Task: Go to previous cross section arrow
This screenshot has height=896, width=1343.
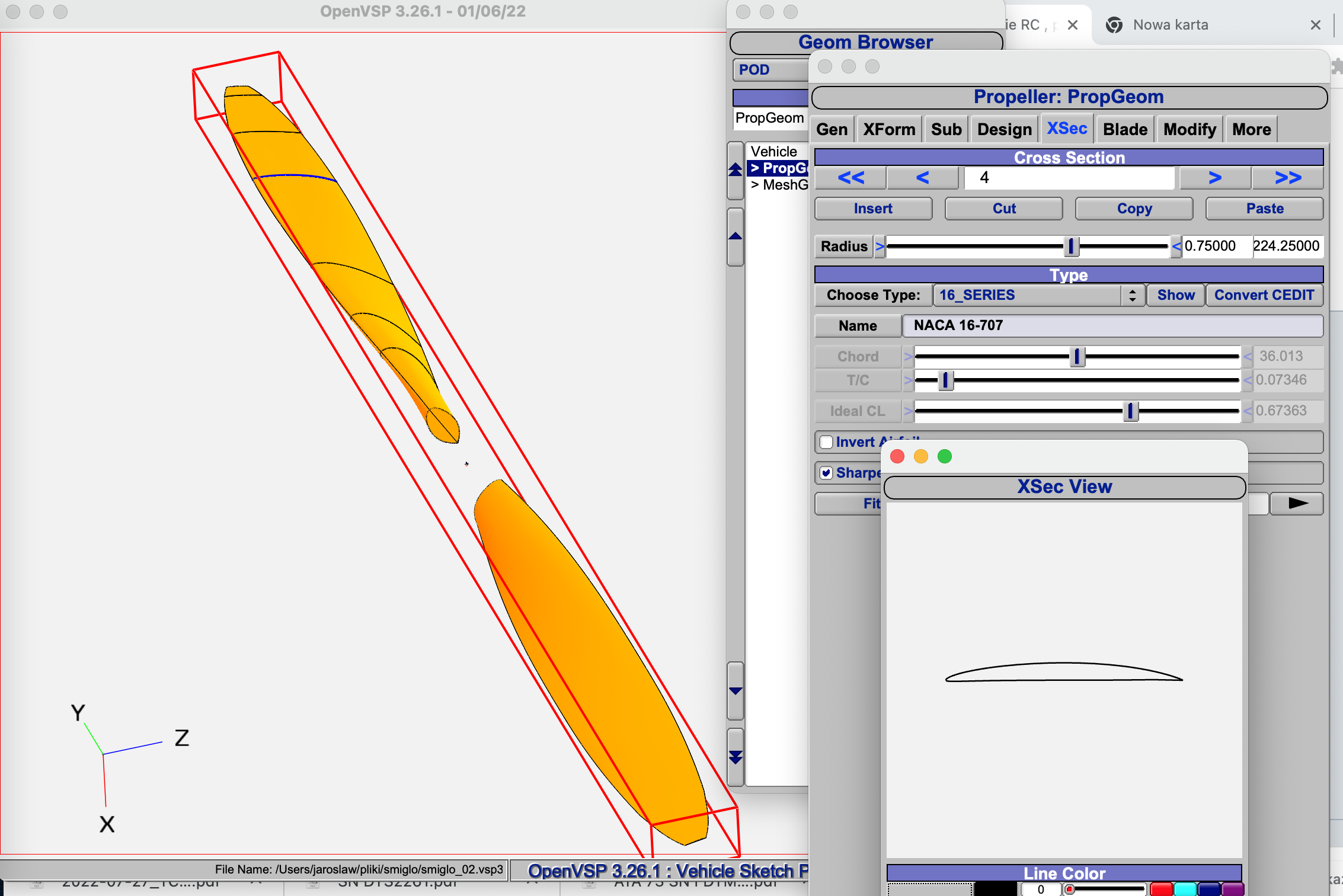Action: pos(922,178)
